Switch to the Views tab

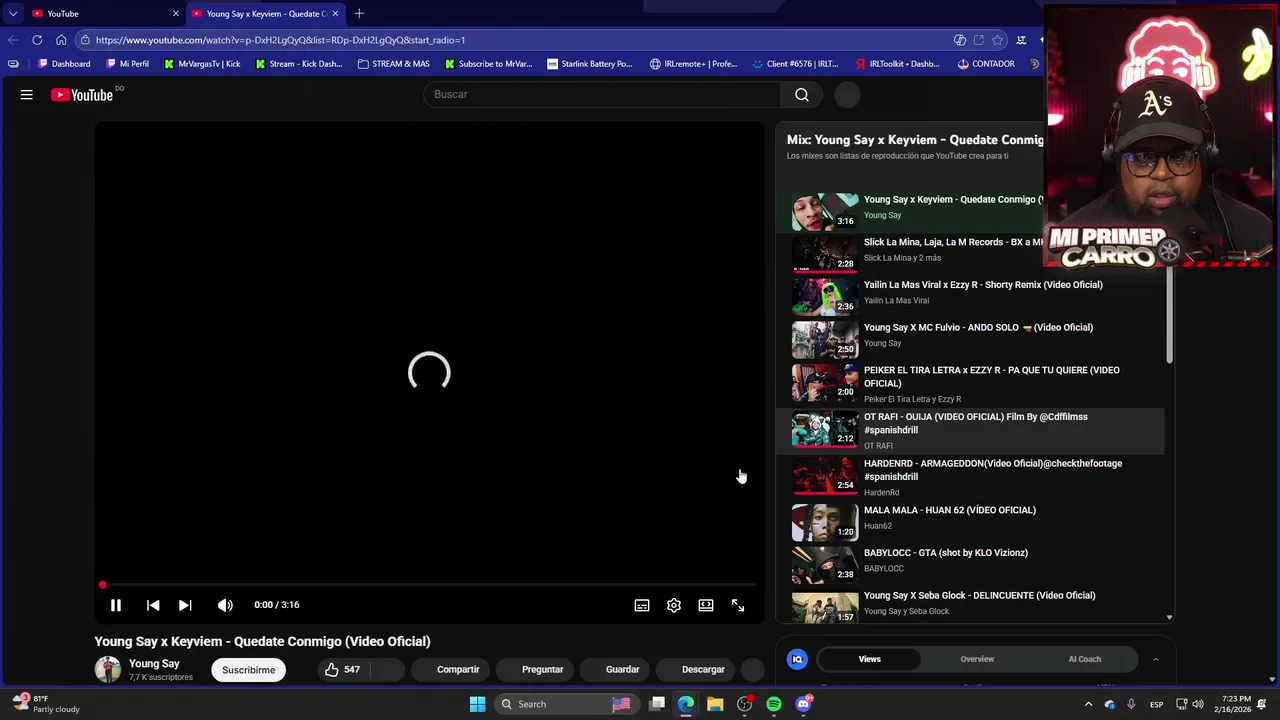[870, 659]
